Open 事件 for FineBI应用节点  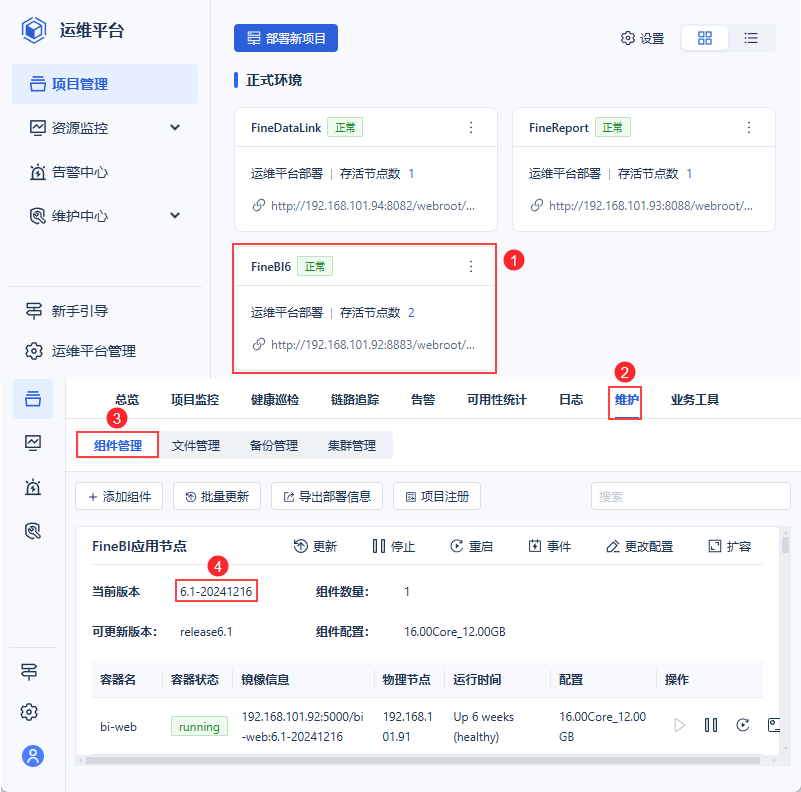[550, 546]
